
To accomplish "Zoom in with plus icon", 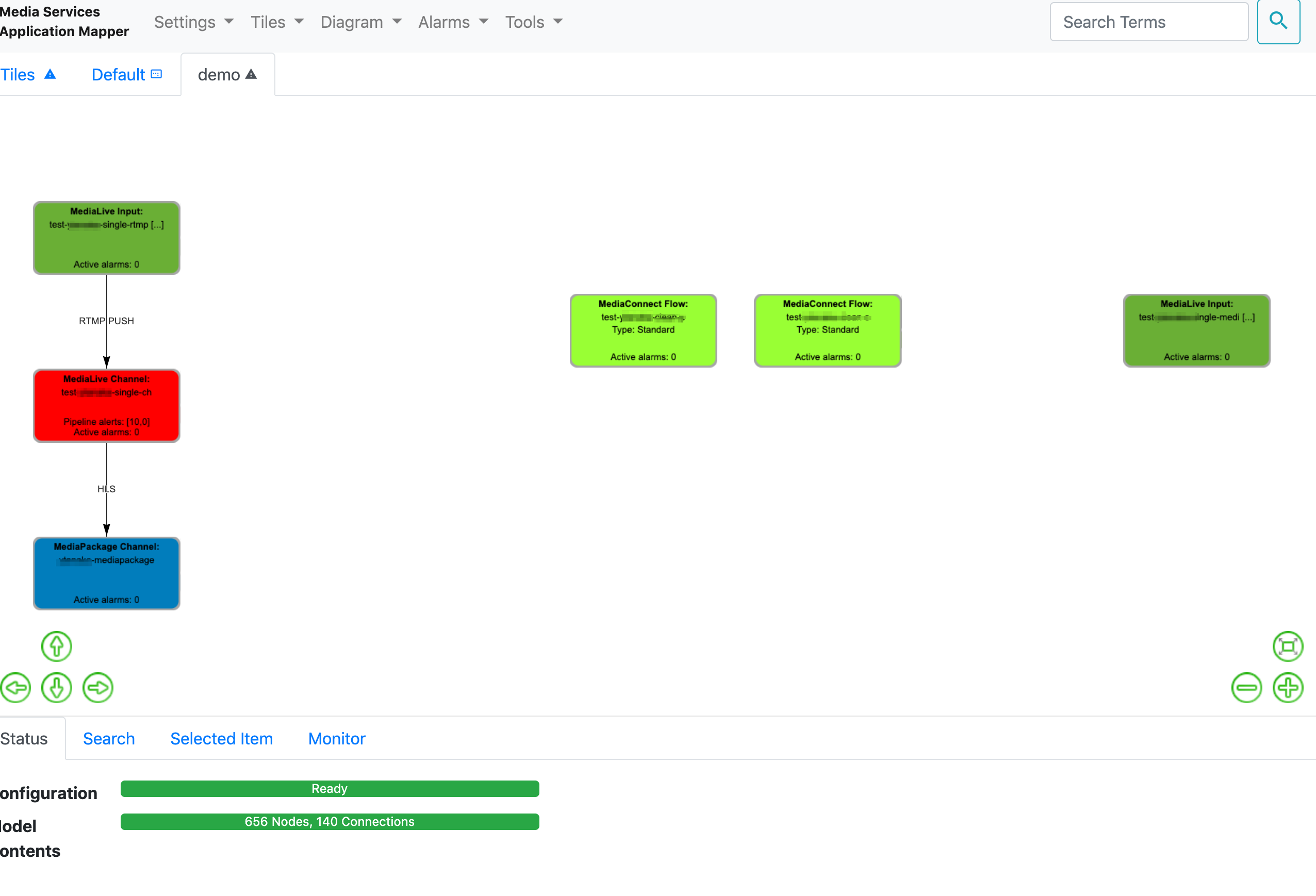I will (x=1288, y=688).
